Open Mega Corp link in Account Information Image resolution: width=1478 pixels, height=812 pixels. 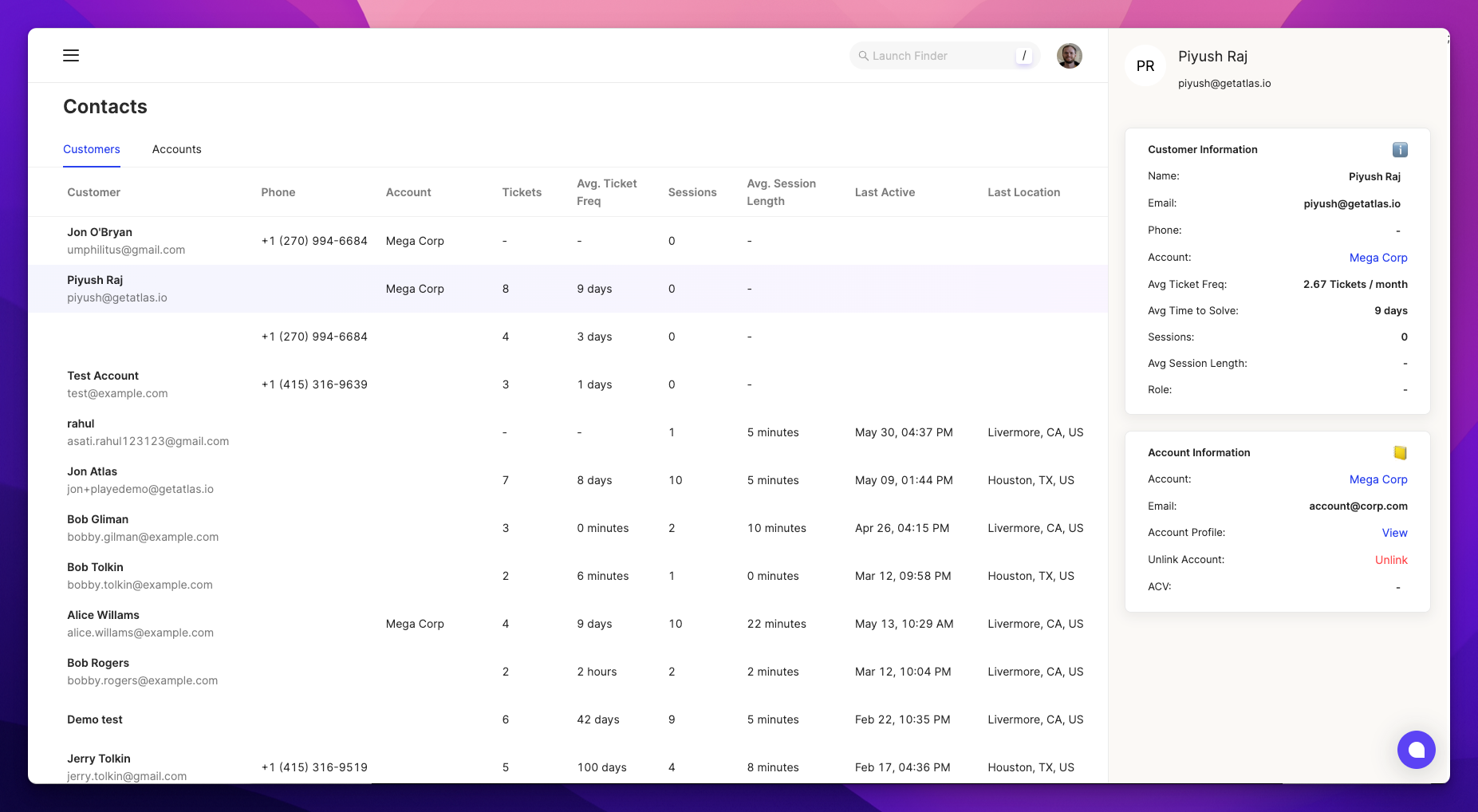click(x=1378, y=479)
